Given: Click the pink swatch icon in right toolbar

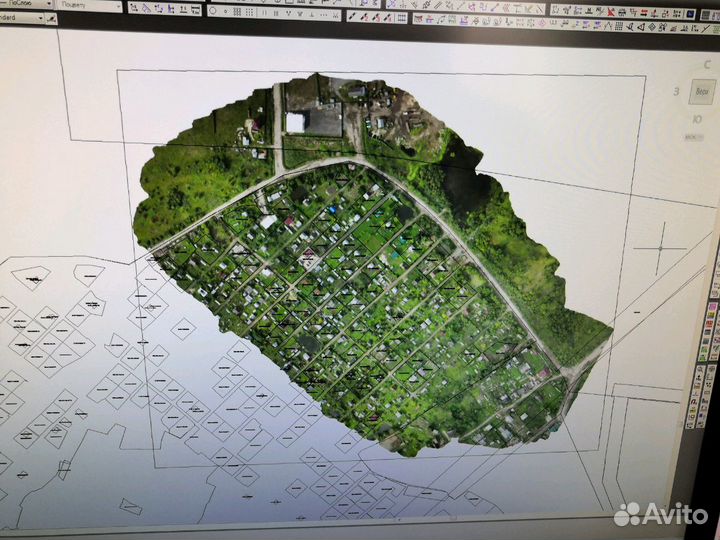Looking at the screenshot, I should pyautogui.click(x=712, y=307).
